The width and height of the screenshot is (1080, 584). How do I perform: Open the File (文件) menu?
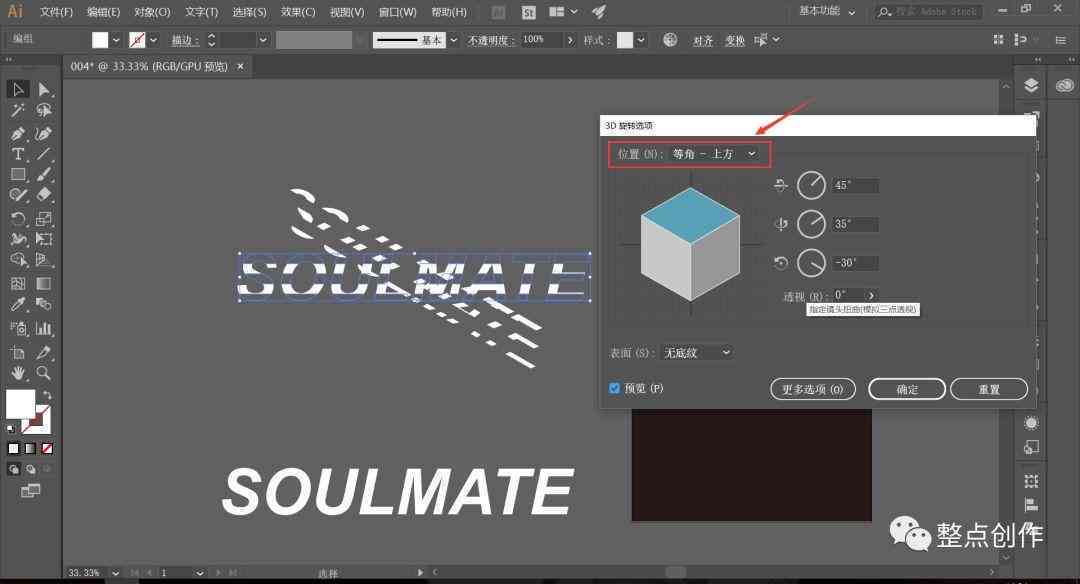click(56, 12)
